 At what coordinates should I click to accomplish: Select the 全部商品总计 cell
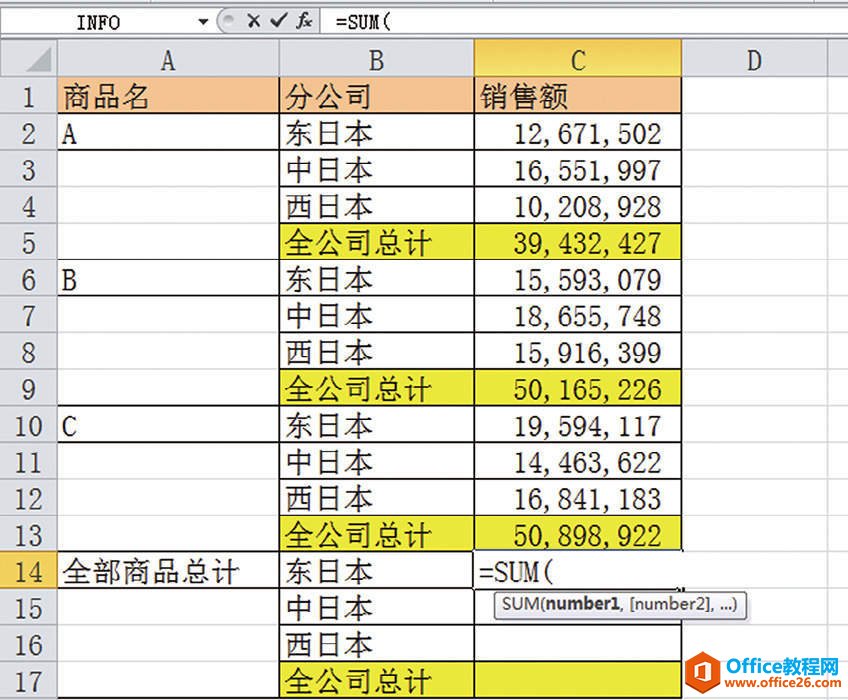[x=168, y=571]
